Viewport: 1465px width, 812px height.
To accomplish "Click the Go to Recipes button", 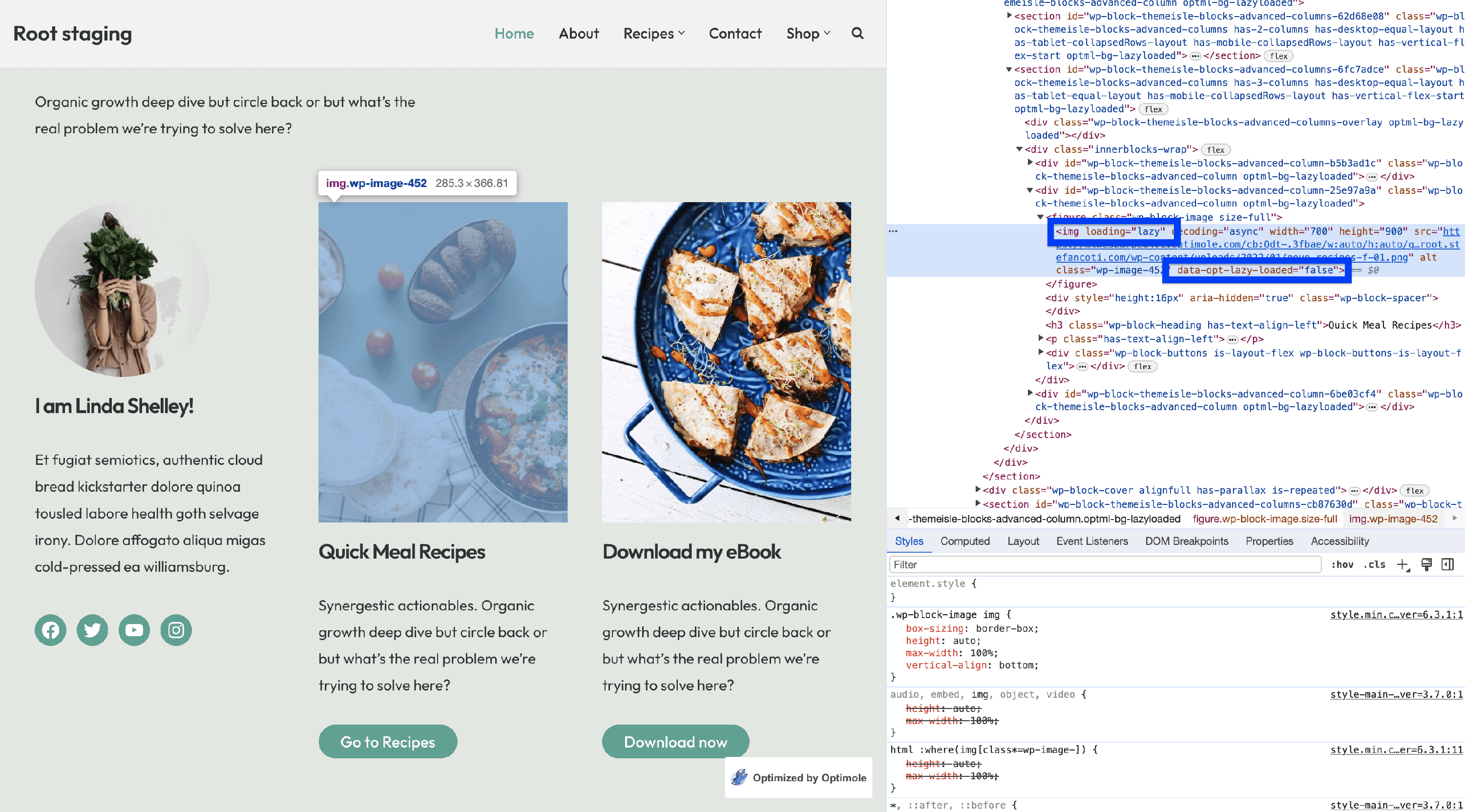I will coord(387,742).
